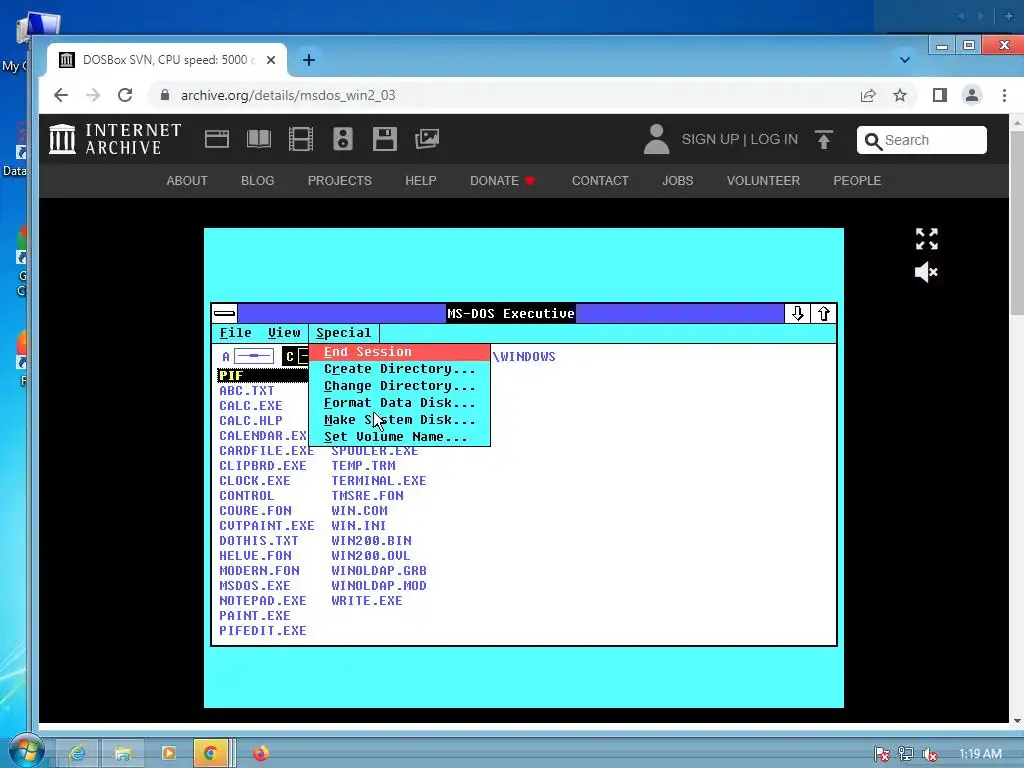
Task: Click the browser address bar URL
Action: coord(288,95)
